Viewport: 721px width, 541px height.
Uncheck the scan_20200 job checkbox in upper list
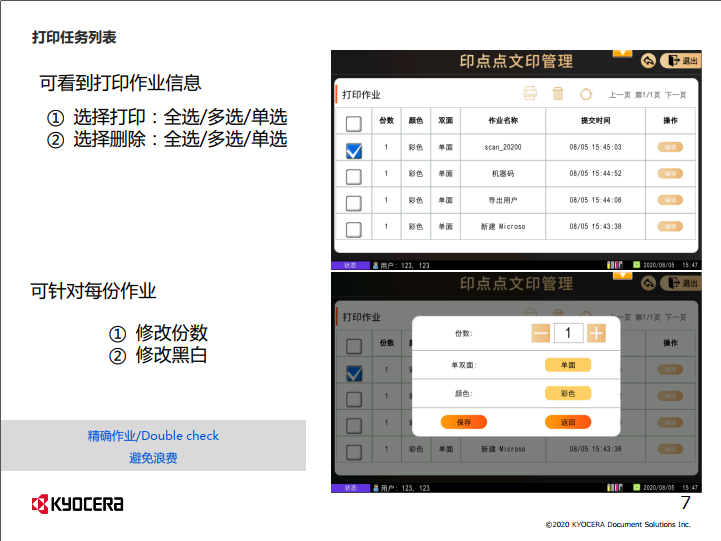click(x=353, y=151)
